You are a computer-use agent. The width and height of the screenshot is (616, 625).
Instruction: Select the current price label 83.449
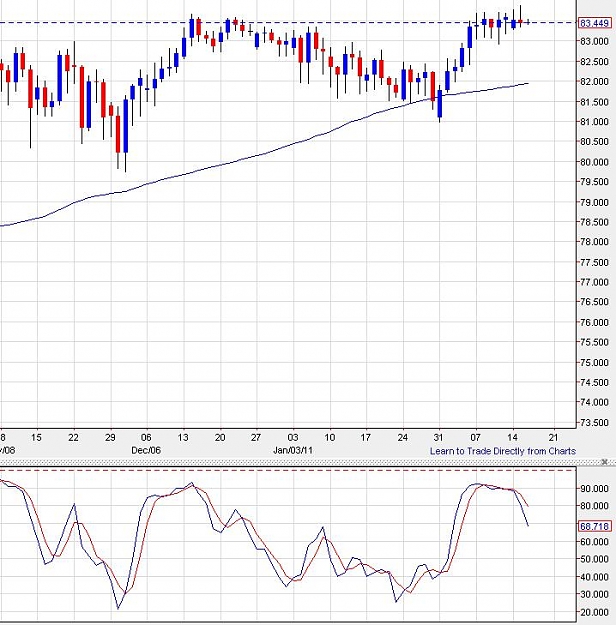[594, 23]
